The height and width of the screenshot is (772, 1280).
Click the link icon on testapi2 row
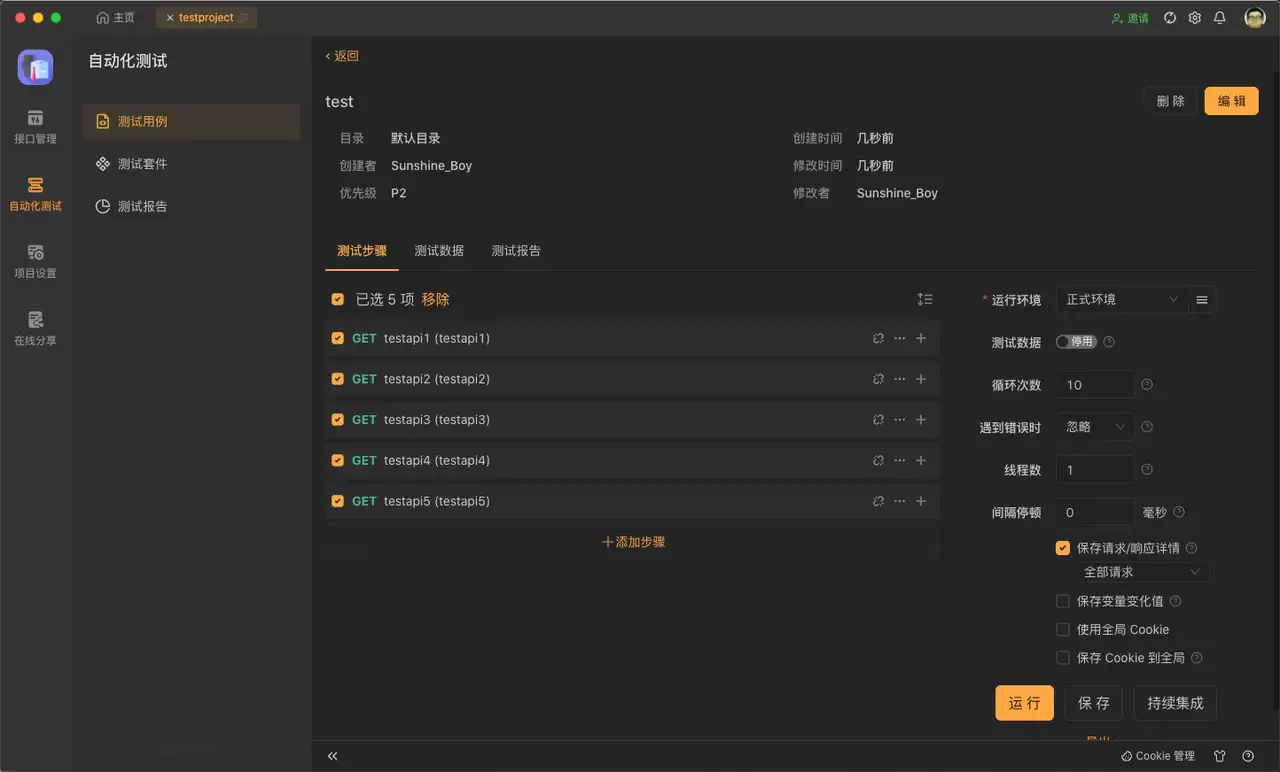click(x=878, y=379)
